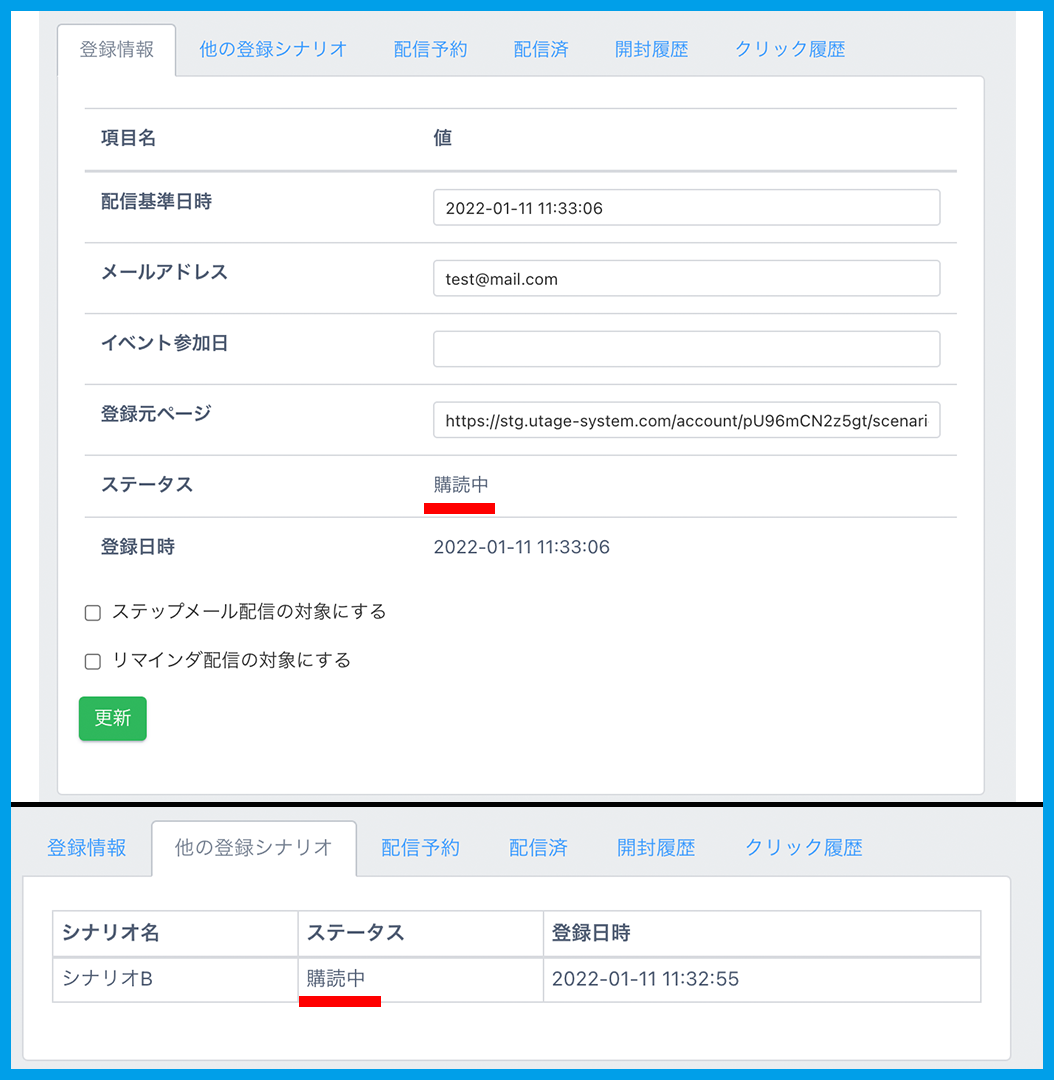Switch to 登録情報 tab in lower panel
1054x1080 pixels.
[x=87, y=848]
